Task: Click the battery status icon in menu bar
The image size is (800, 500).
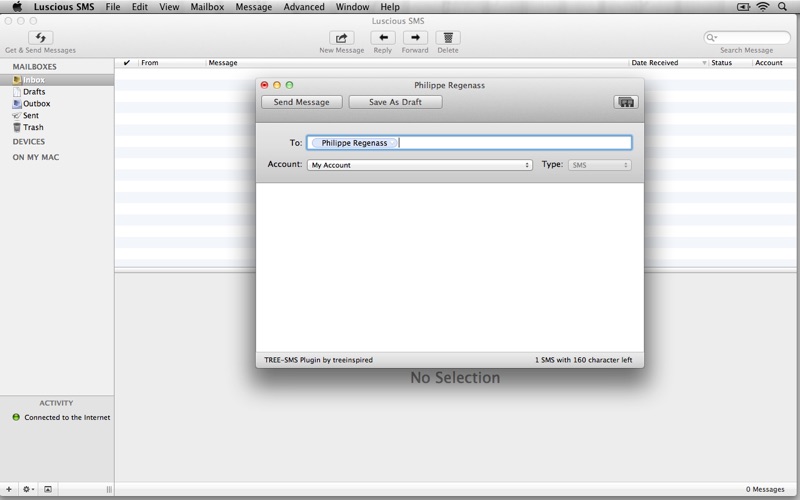Action: (x=744, y=7)
